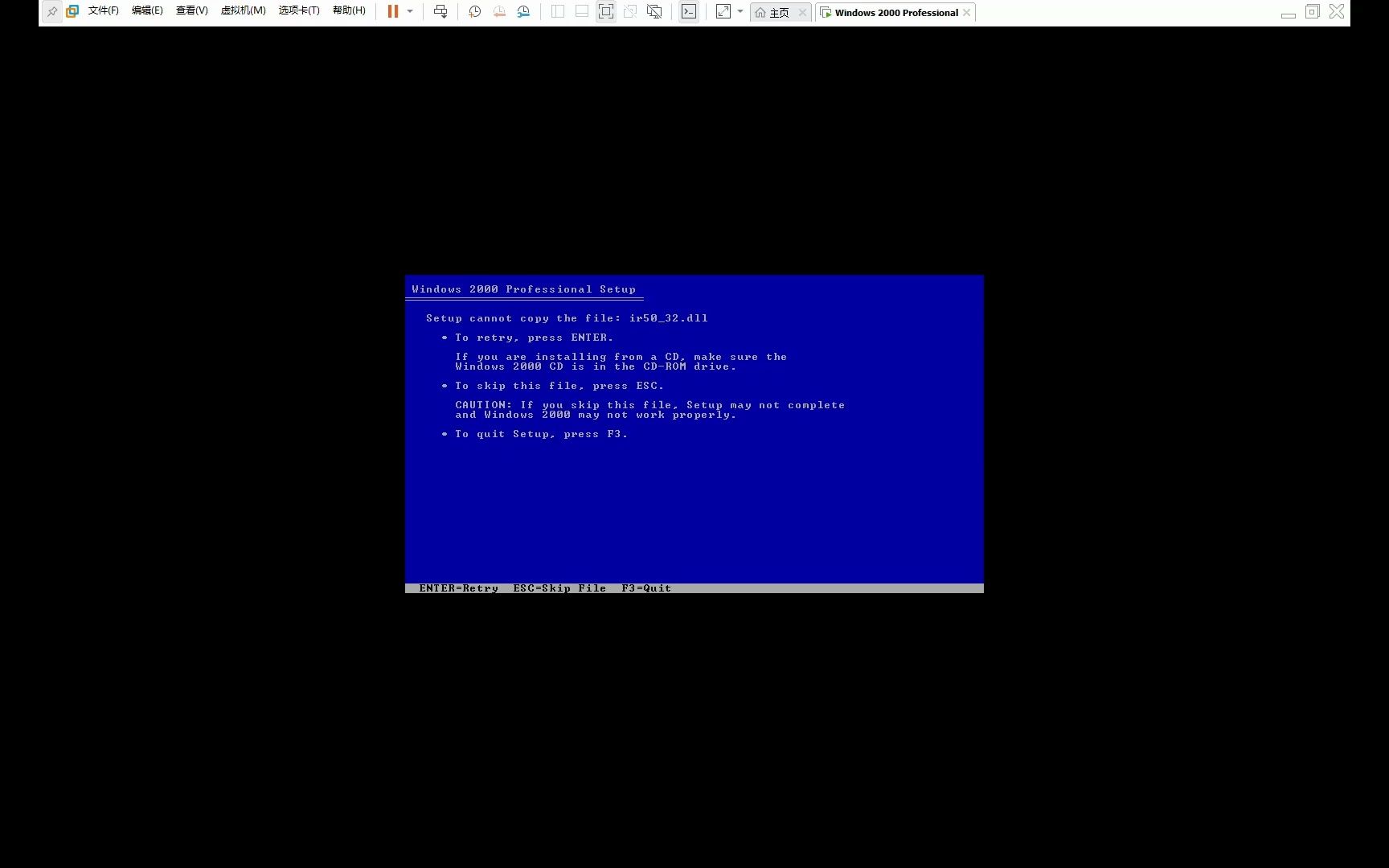Image resolution: width=1389 pixels, height=868 pixels.
Task: Suspend the guest virtual machine
Action: click(x=392, y=11)
